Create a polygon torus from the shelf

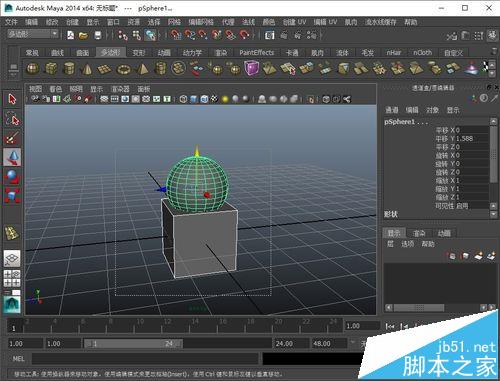point(124,69)
